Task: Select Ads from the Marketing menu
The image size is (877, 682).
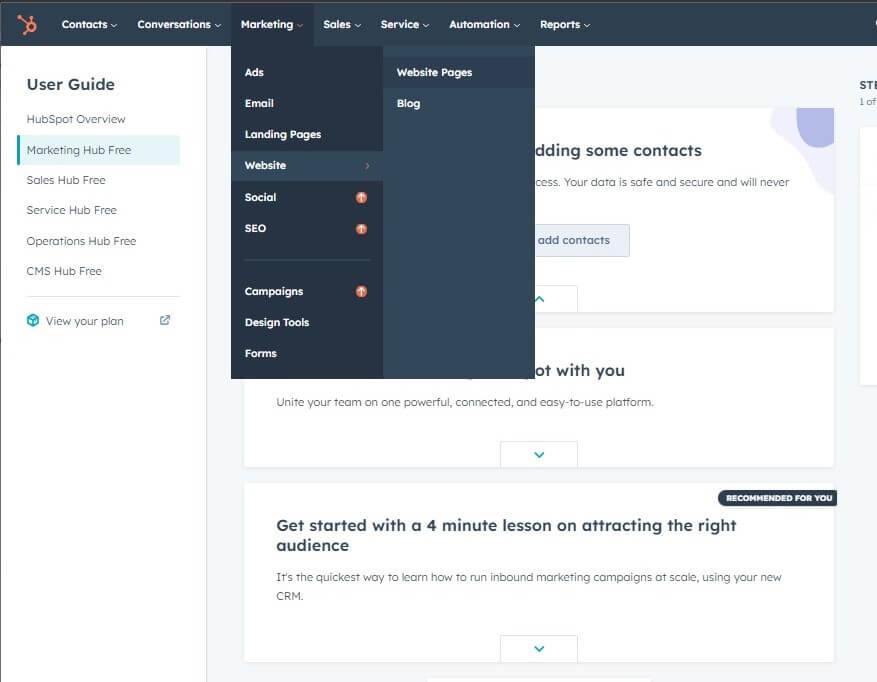Action: pos(307,72)
